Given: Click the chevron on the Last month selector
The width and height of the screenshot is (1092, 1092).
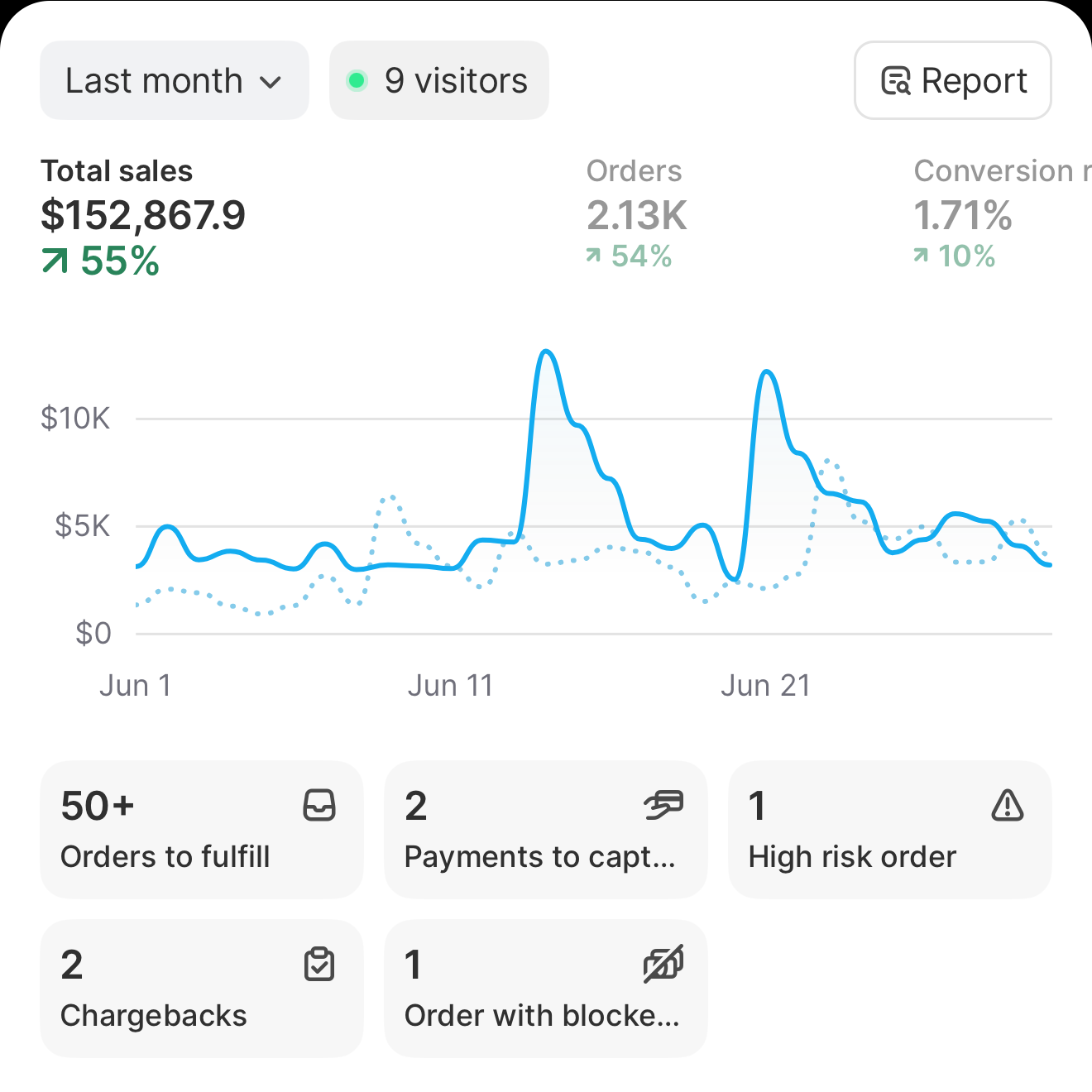Looking at the screenshot, I should click(271, 82).
